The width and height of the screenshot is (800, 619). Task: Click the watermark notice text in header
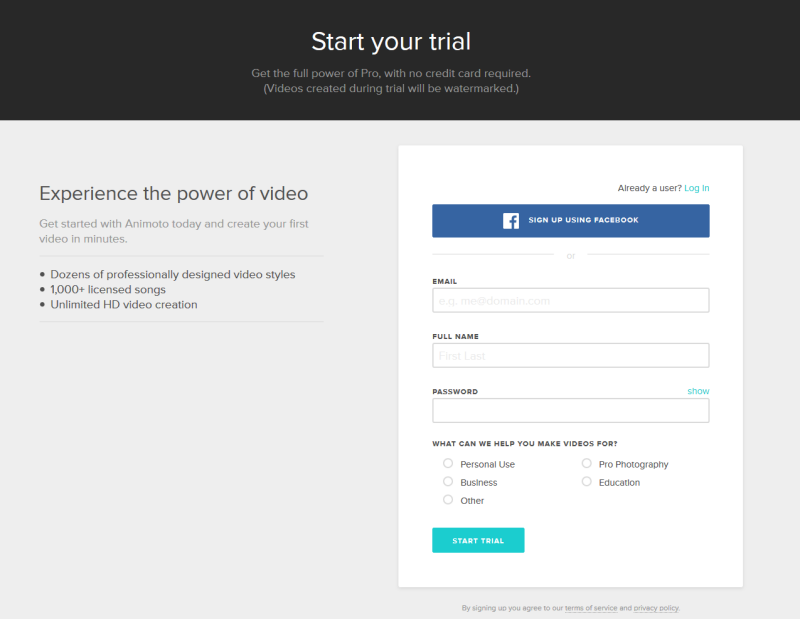click(391, 88)
